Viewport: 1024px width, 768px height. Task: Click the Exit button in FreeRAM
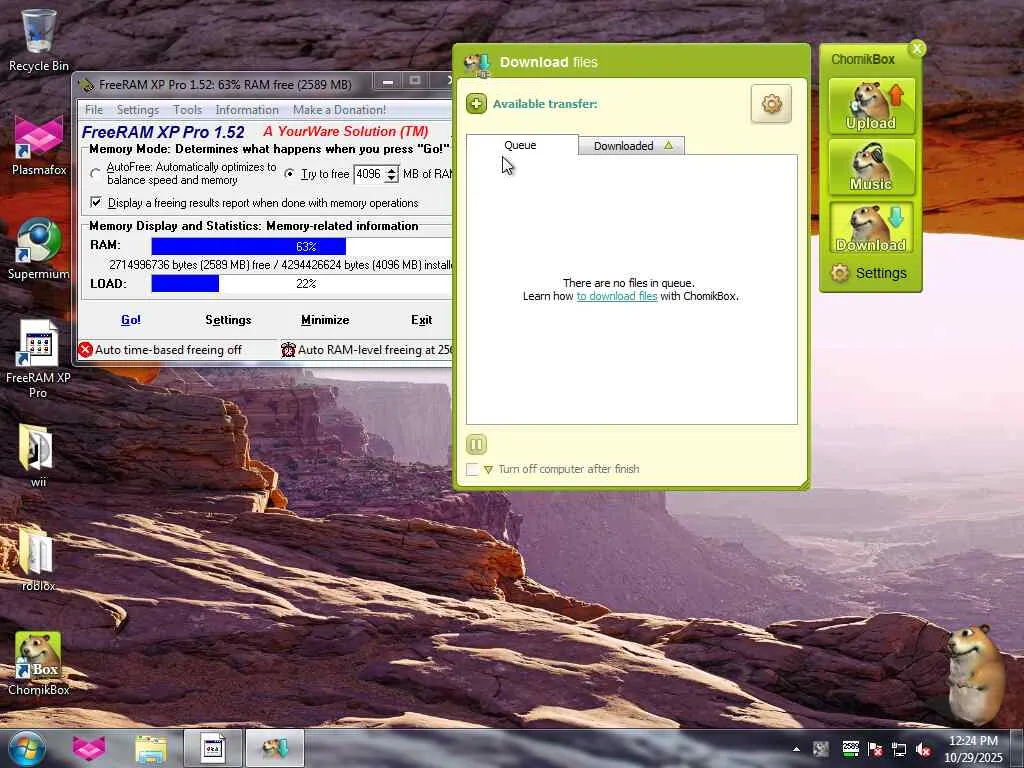421,320
